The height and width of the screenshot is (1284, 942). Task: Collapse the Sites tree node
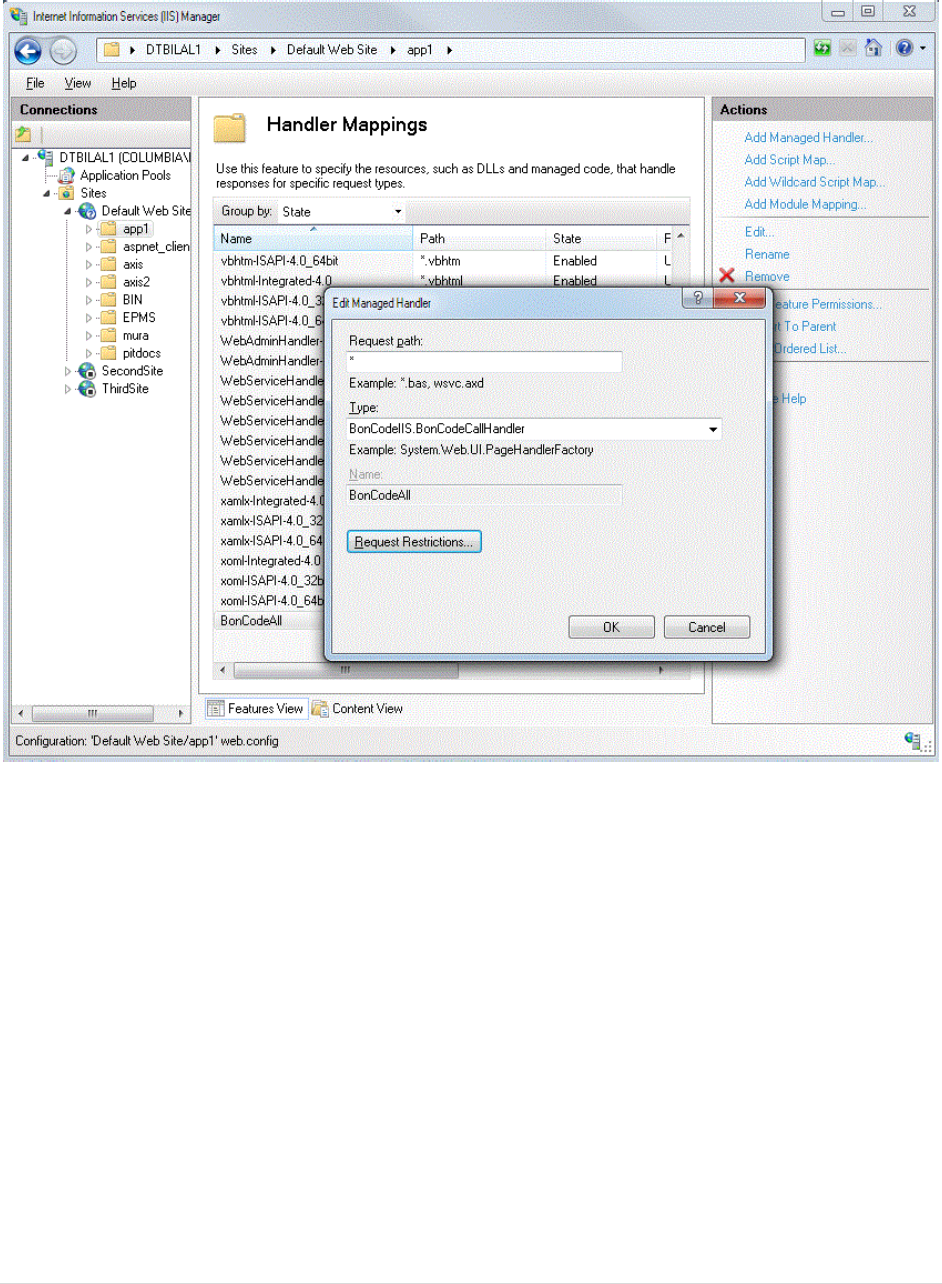coord(46,193)
